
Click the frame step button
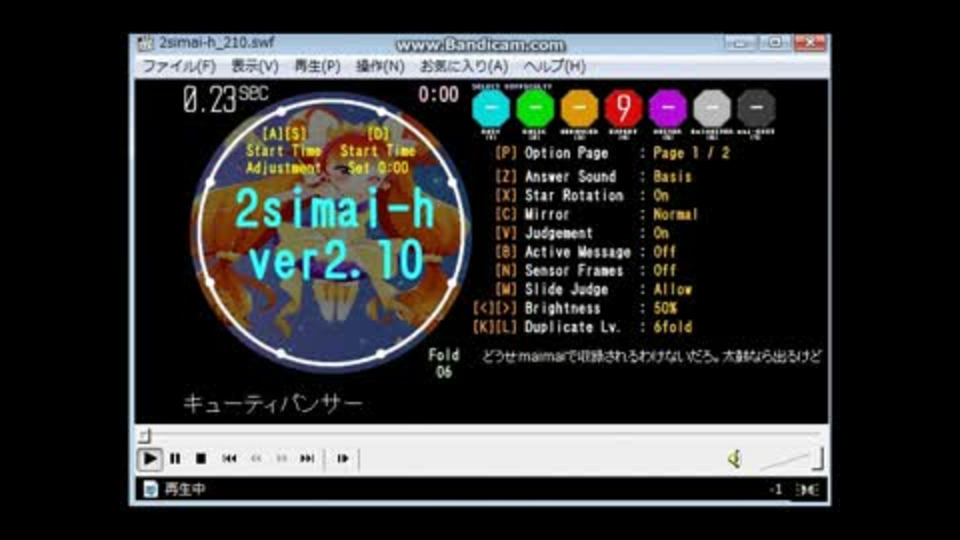[342, 459]
